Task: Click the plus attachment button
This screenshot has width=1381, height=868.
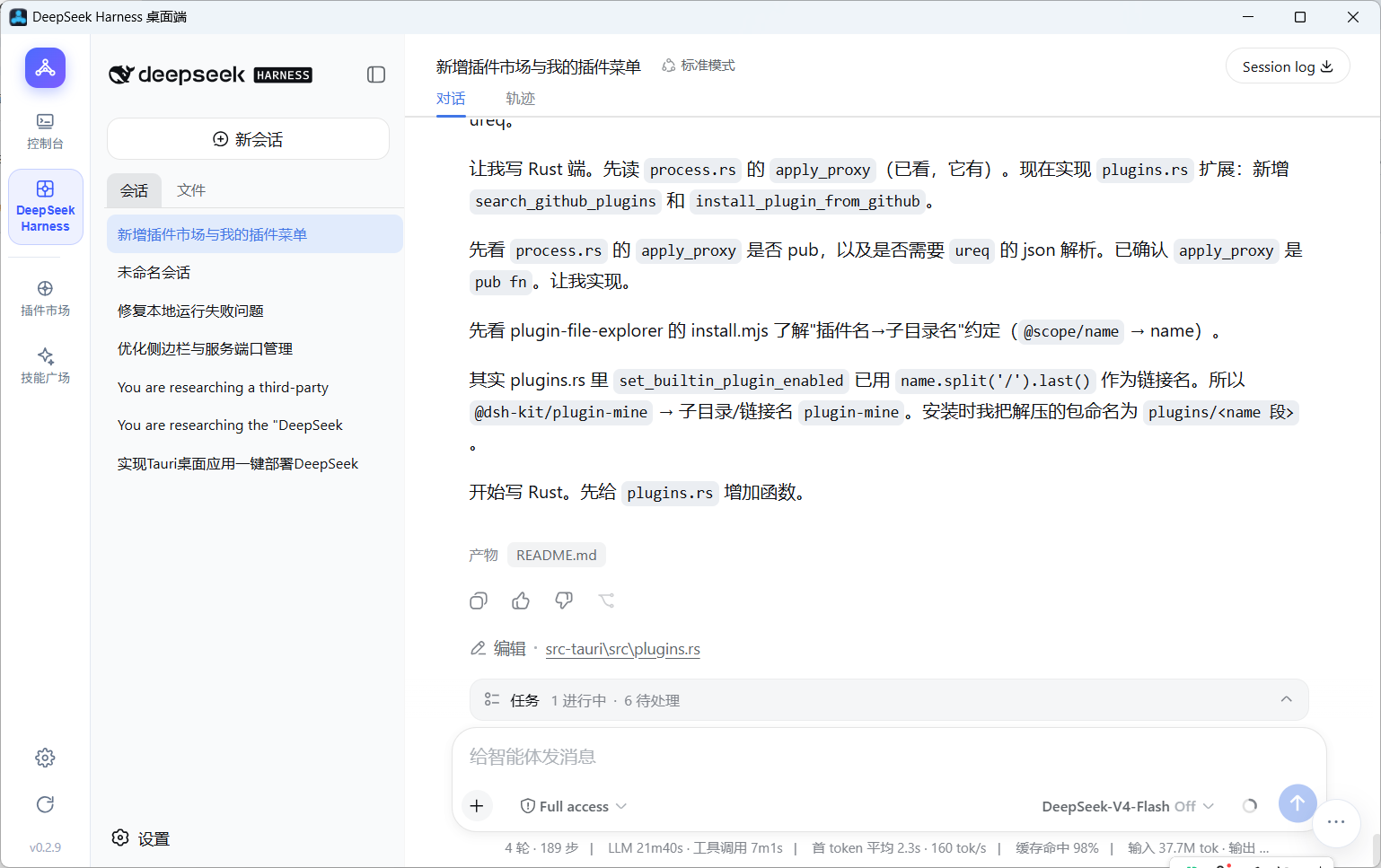Action: [477, 806]
